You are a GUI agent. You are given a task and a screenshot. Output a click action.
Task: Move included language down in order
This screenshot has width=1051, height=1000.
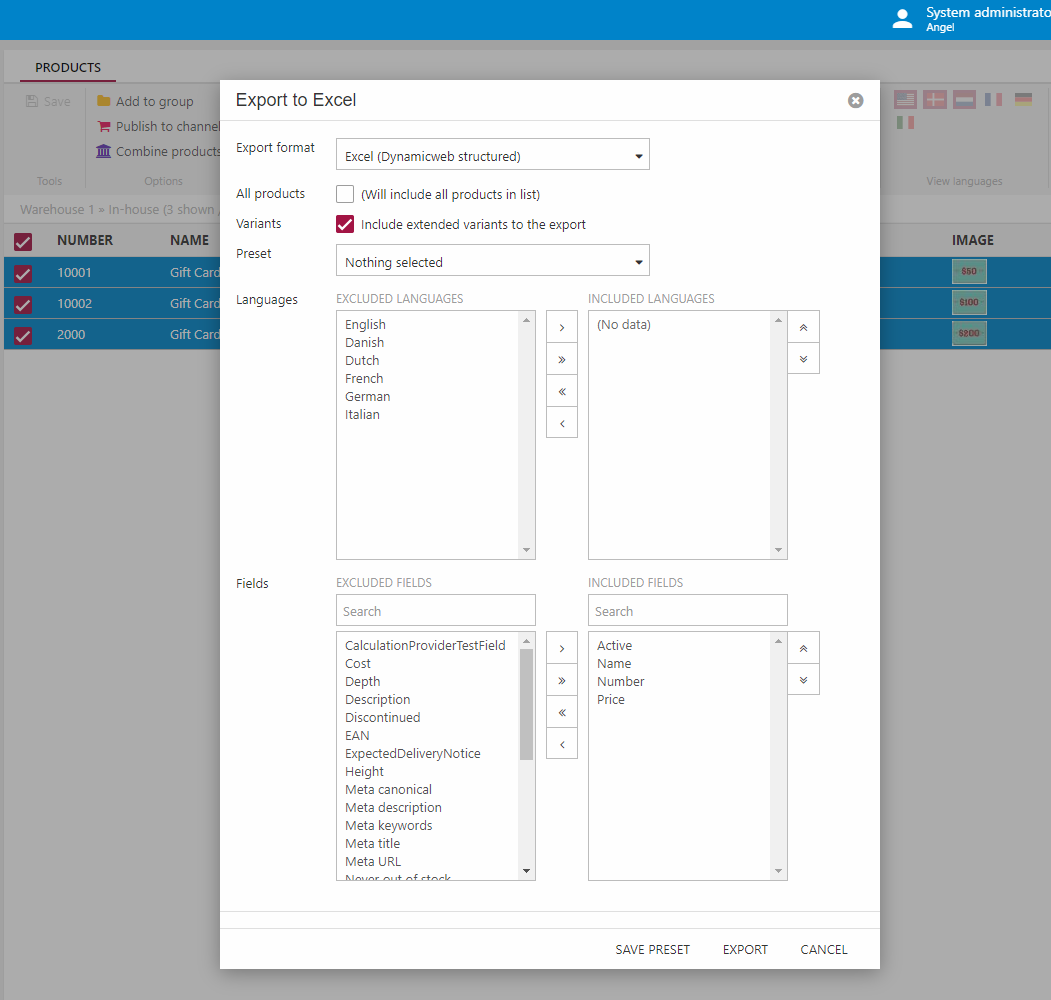[803, 359]
